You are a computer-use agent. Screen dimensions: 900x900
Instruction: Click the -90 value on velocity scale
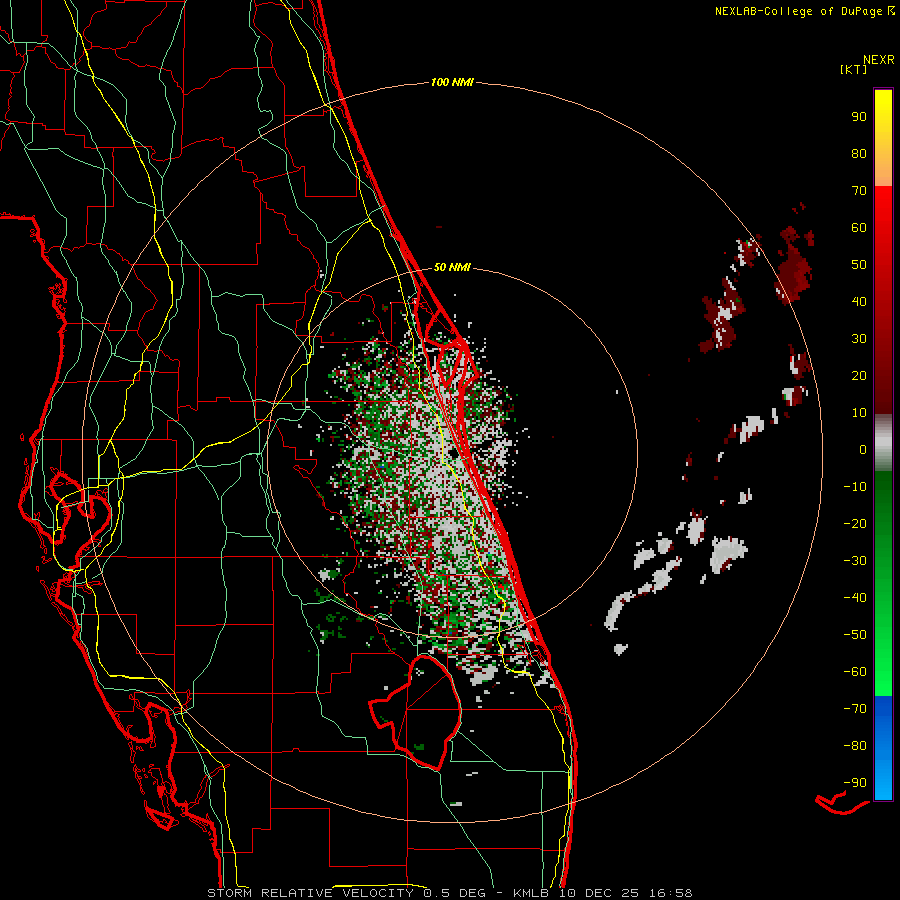(855, 783)
